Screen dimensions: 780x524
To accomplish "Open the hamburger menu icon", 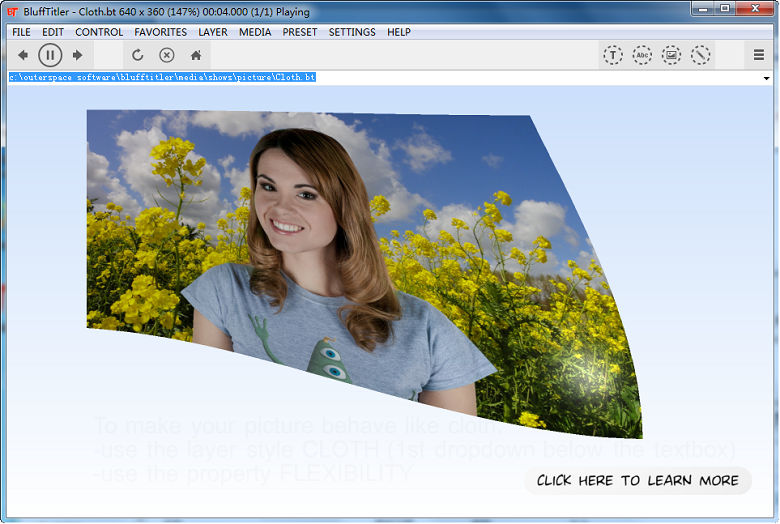I will [759, 55].
